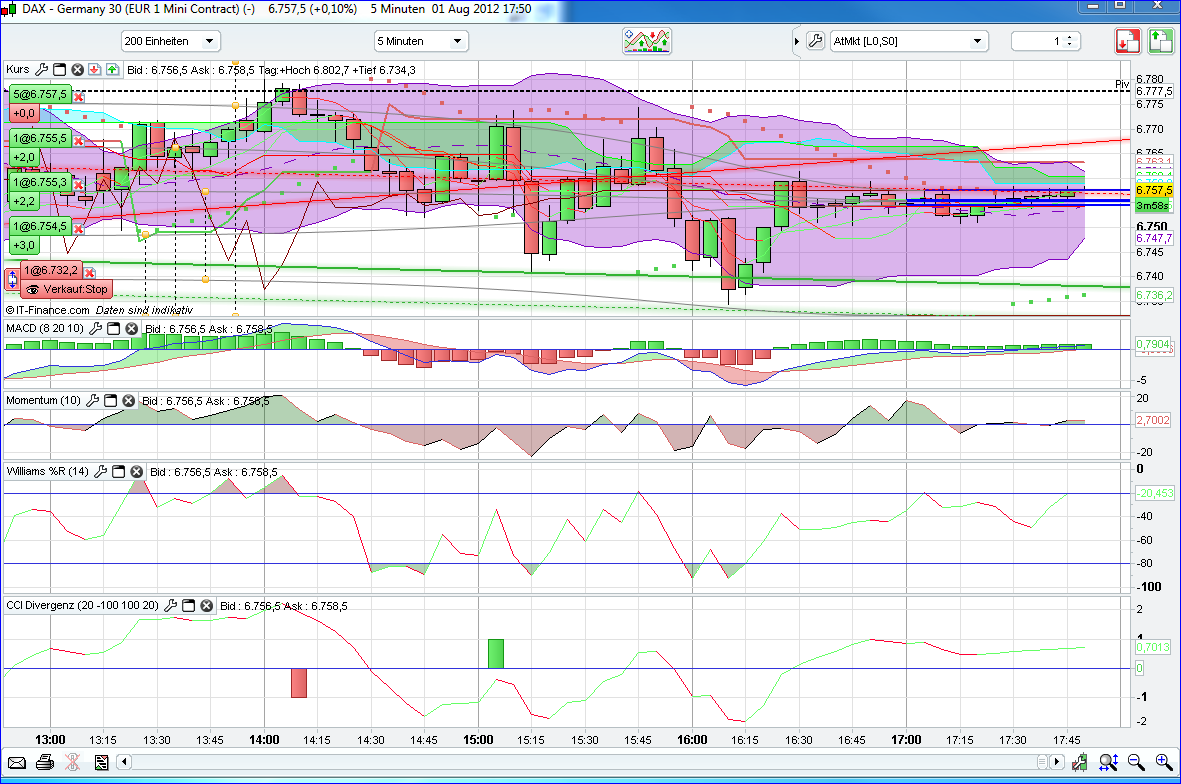Delete the 1@6.732,2 stop order
The height and width of the screenshot is (784, 1181).
pos(90,273)
